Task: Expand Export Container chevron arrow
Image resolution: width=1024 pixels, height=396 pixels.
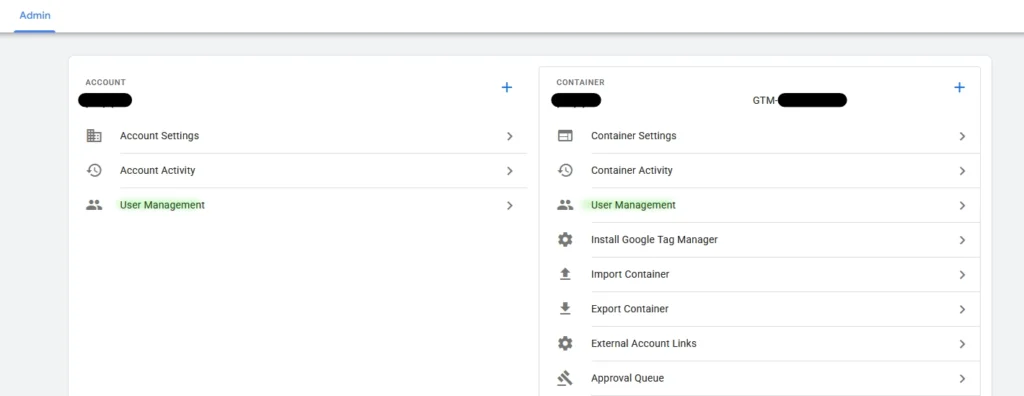Action: tap(962, 310)
